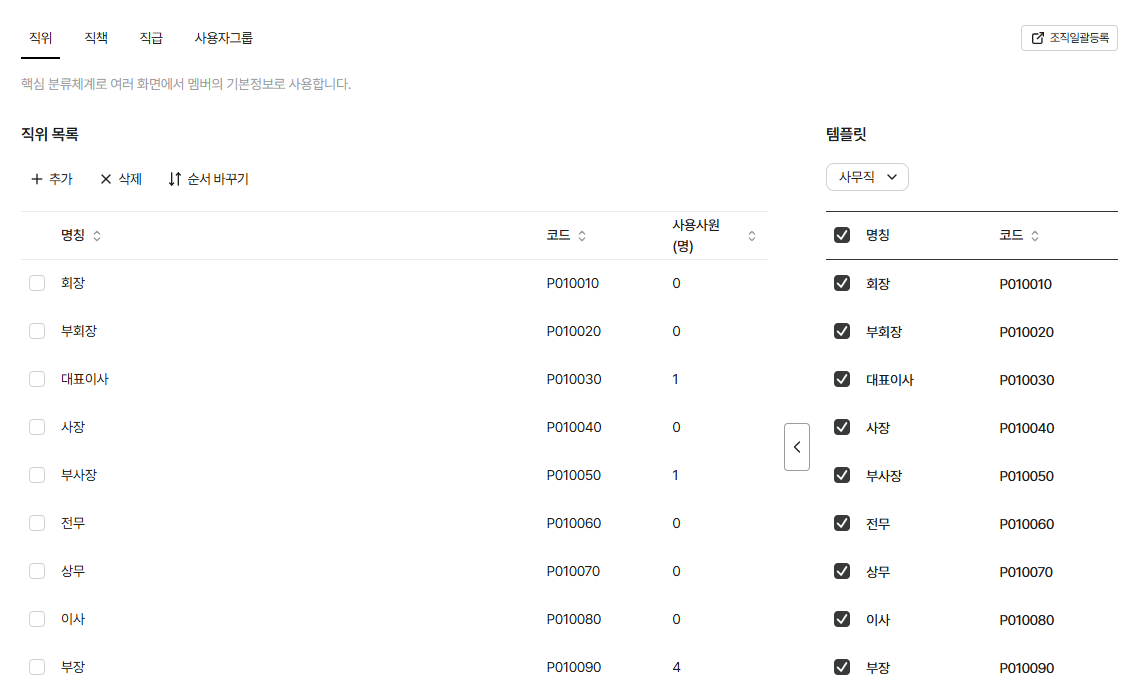Go to the 사용자그룹 tab

[x=223, y=38]
